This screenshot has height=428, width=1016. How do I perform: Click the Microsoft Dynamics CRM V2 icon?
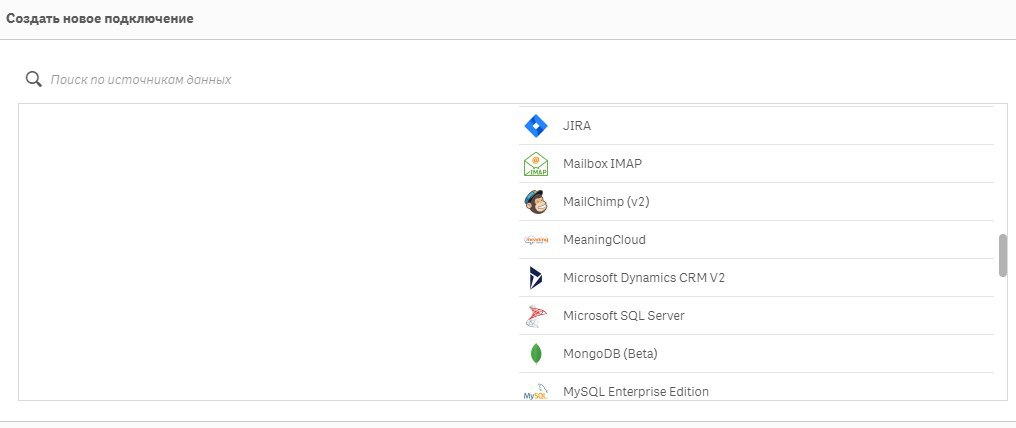[x=536, y=278]
